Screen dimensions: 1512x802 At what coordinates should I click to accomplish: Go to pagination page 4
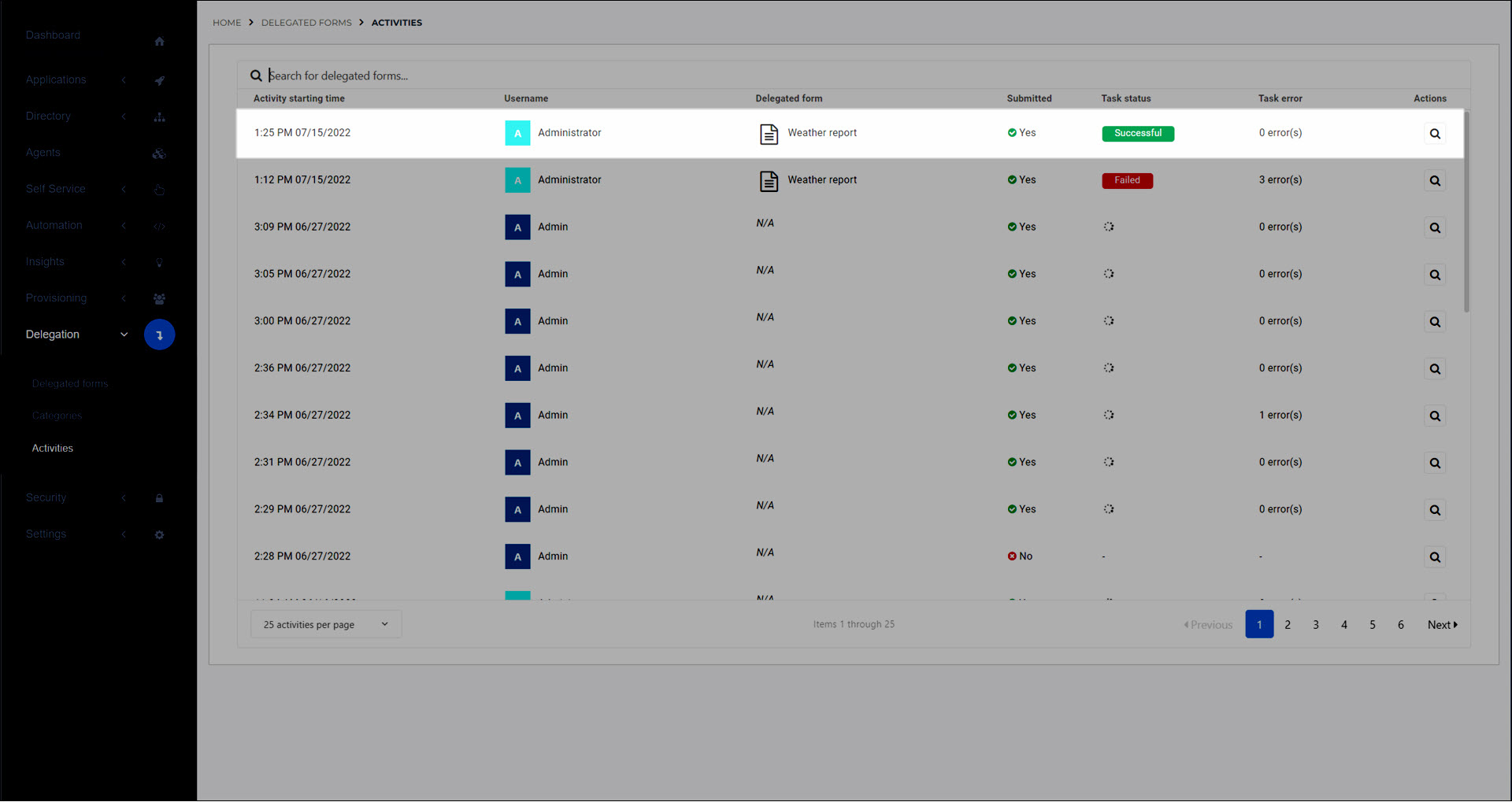(1344, 625)
